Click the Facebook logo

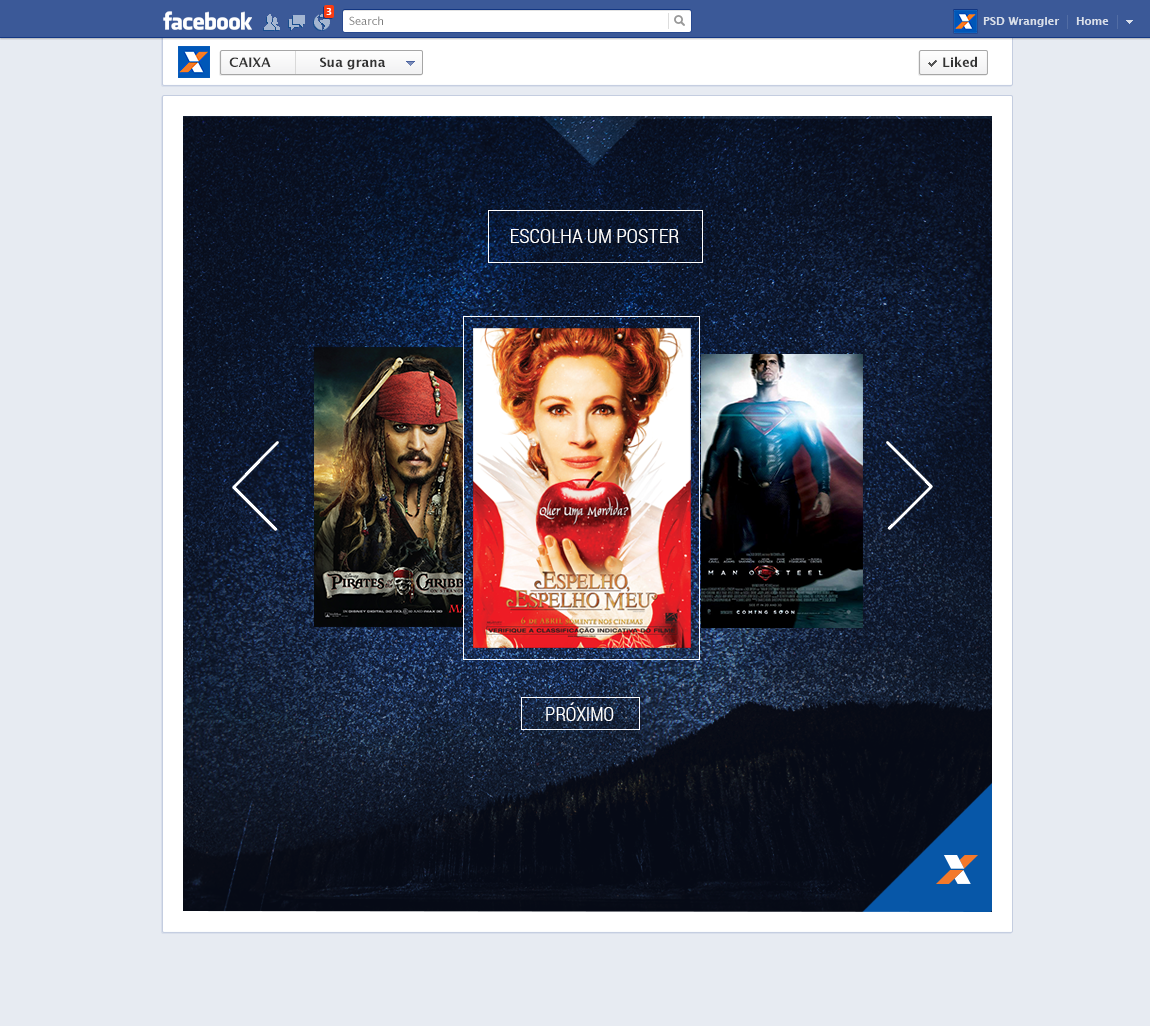[x=208, y=21]
